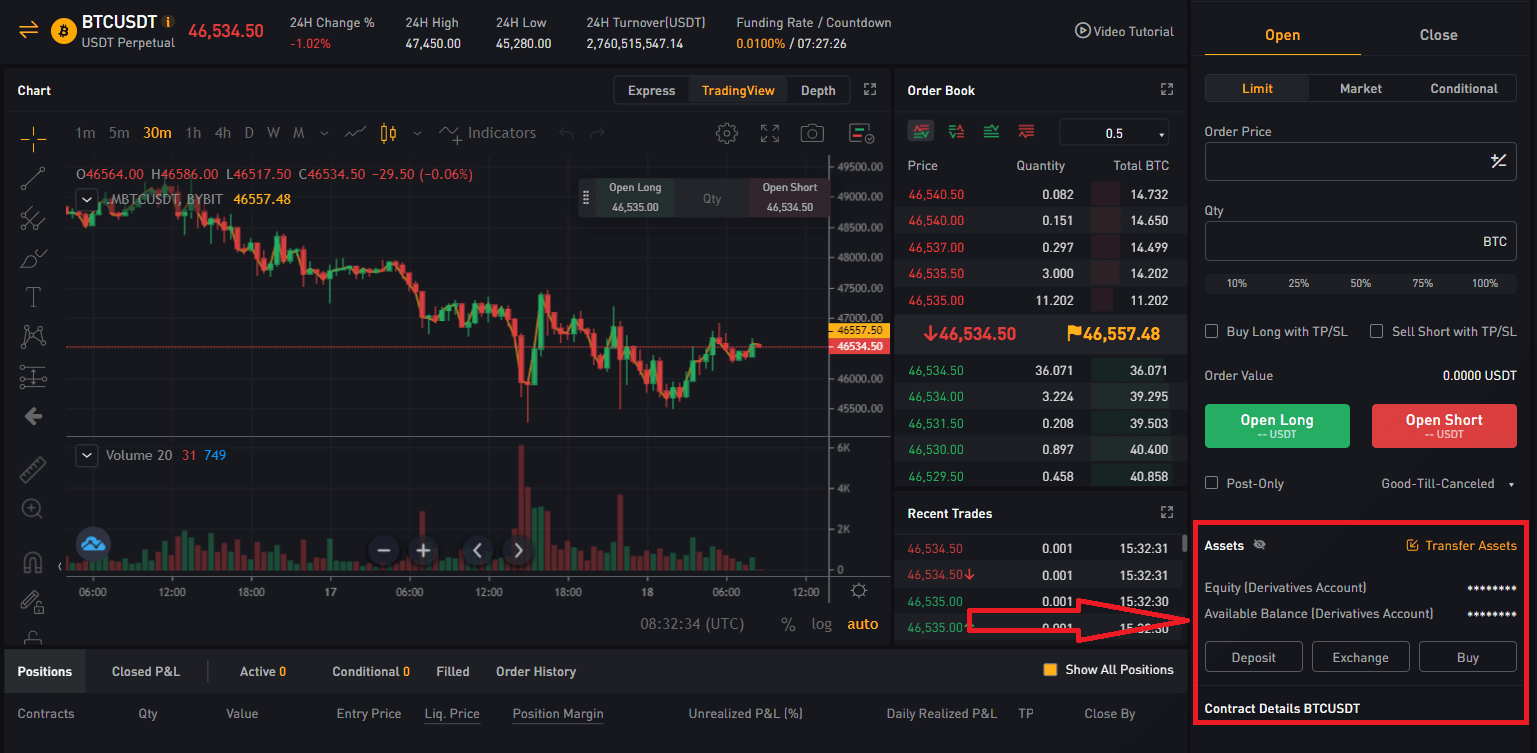This screenshot has height=753, width=1537.
Task: Open the XABCD pattern tool
Action: coord(33,337)
